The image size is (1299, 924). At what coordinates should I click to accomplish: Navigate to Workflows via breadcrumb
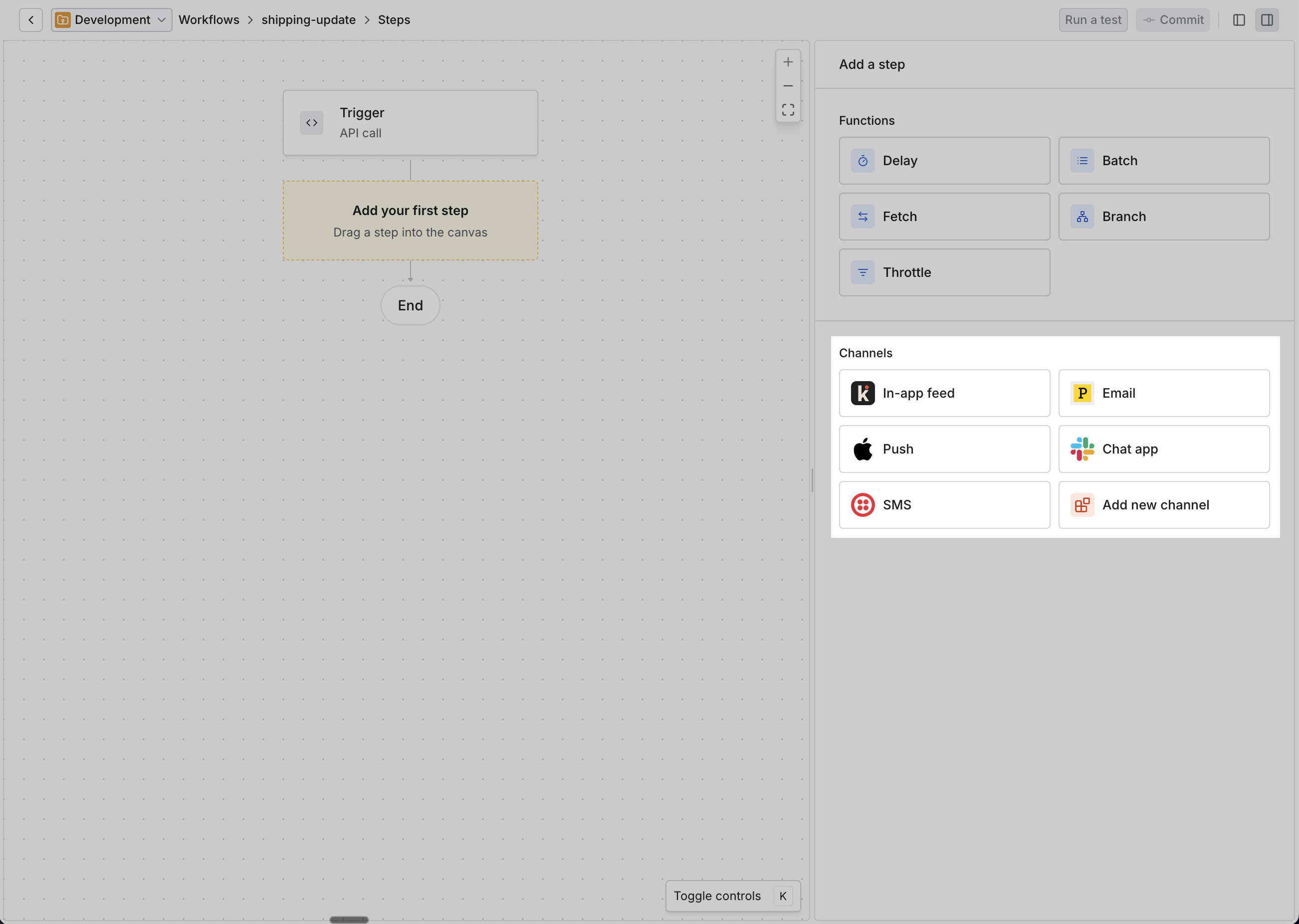click(208, 19)
